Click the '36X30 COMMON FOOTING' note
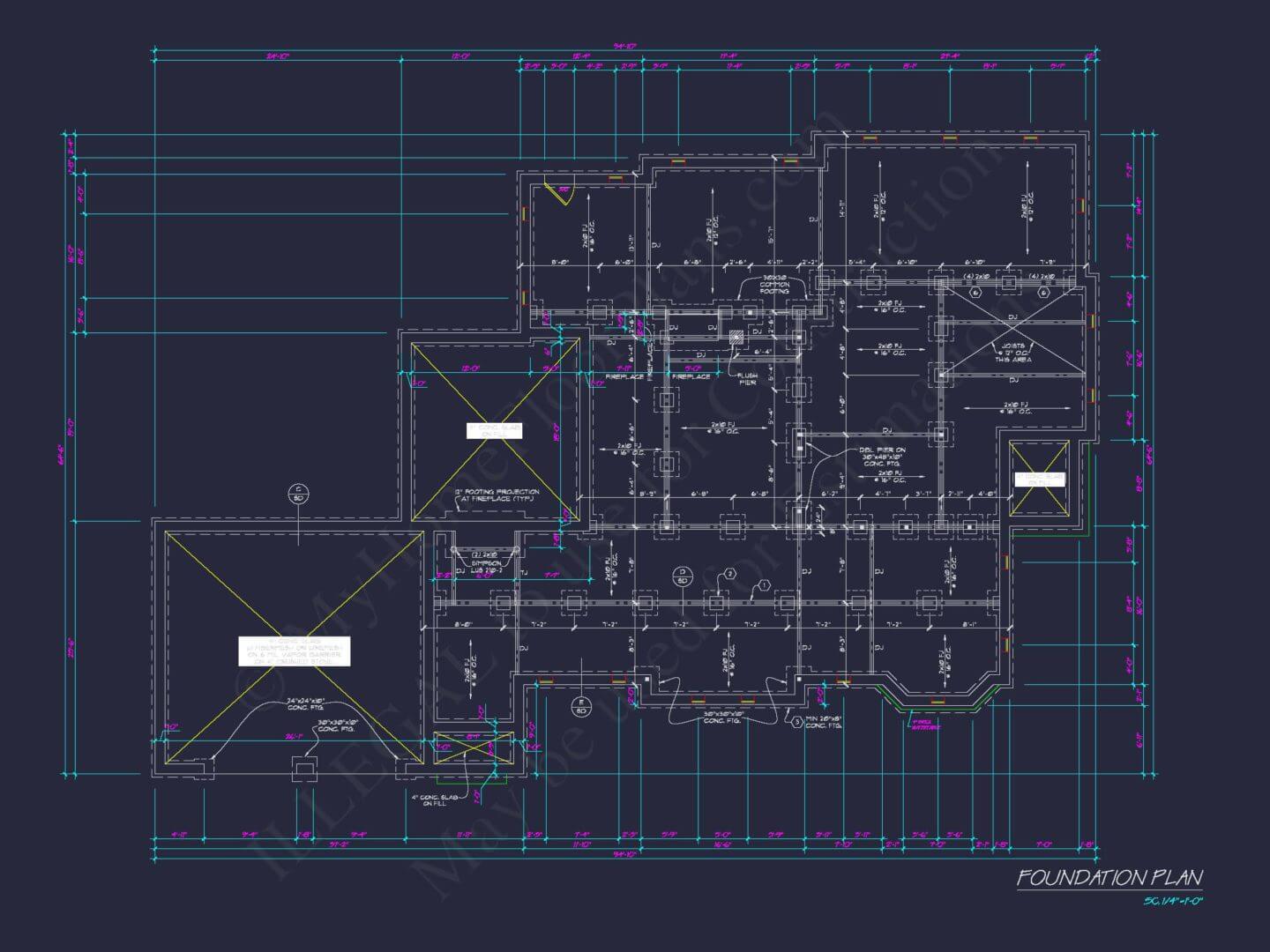 pyautogui.click(x=775, y=284)
